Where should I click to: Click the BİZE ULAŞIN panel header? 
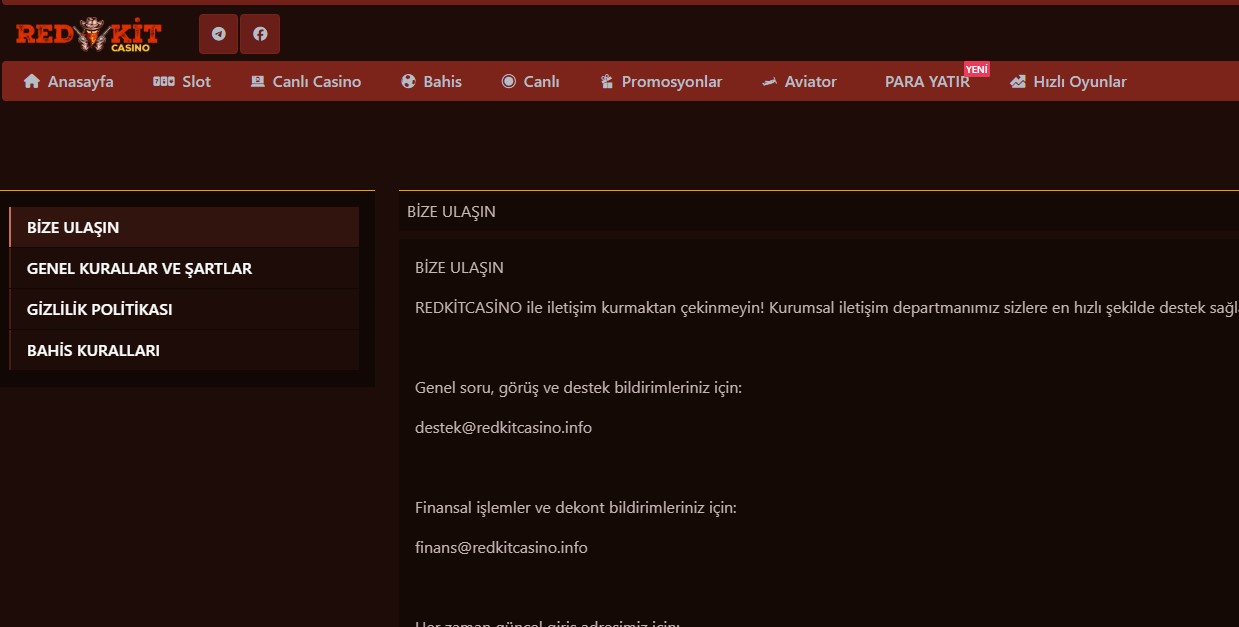click(x=819, y=212)
